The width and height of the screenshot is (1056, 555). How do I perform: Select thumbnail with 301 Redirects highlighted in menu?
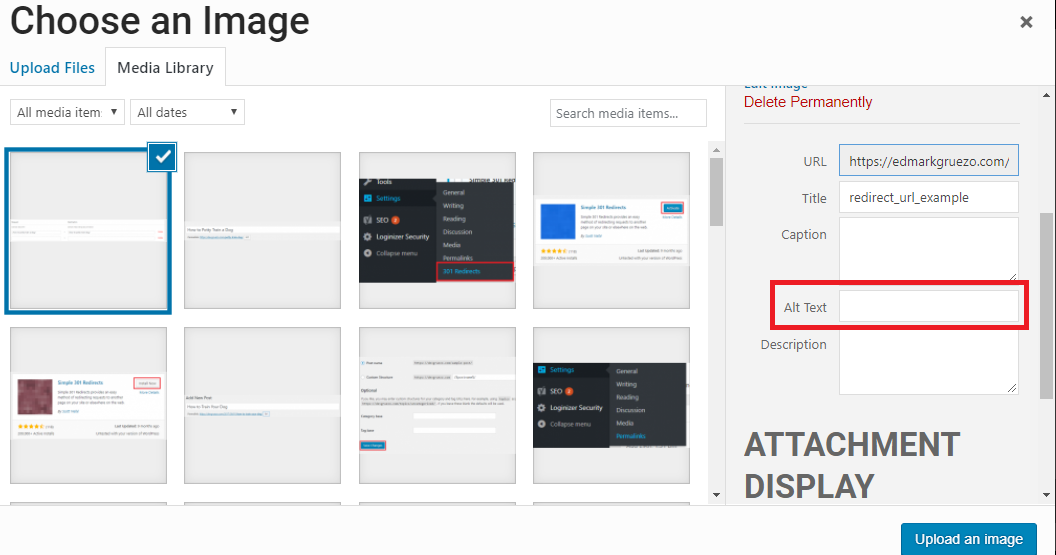pos(437,230)
